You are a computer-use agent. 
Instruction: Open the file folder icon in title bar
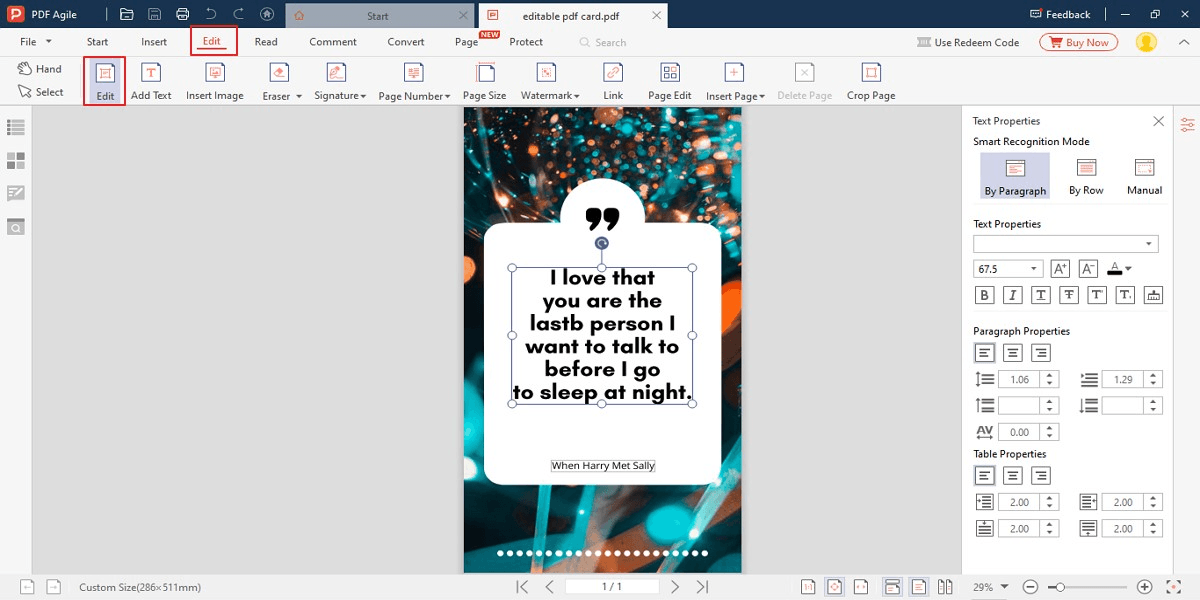pyautogui.click(x=126, y=15)
